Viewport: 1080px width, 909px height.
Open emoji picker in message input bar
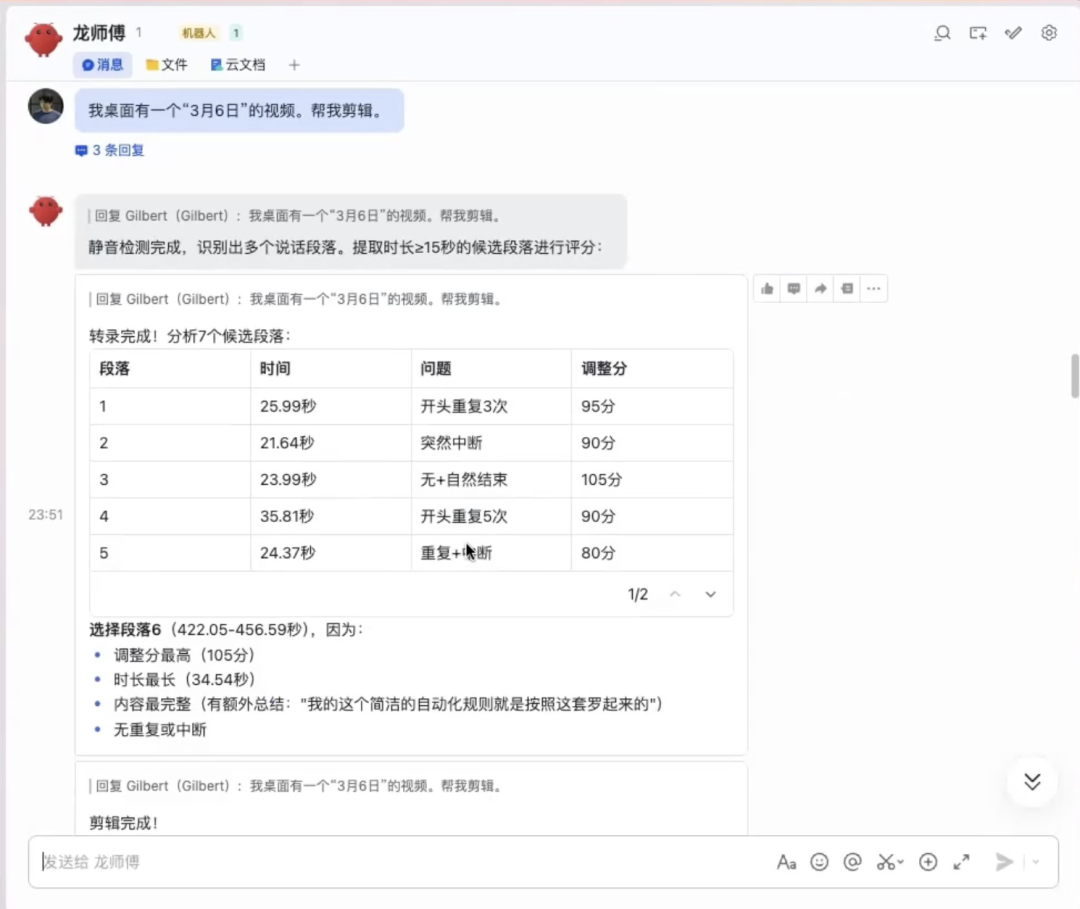tap(819, 862)
